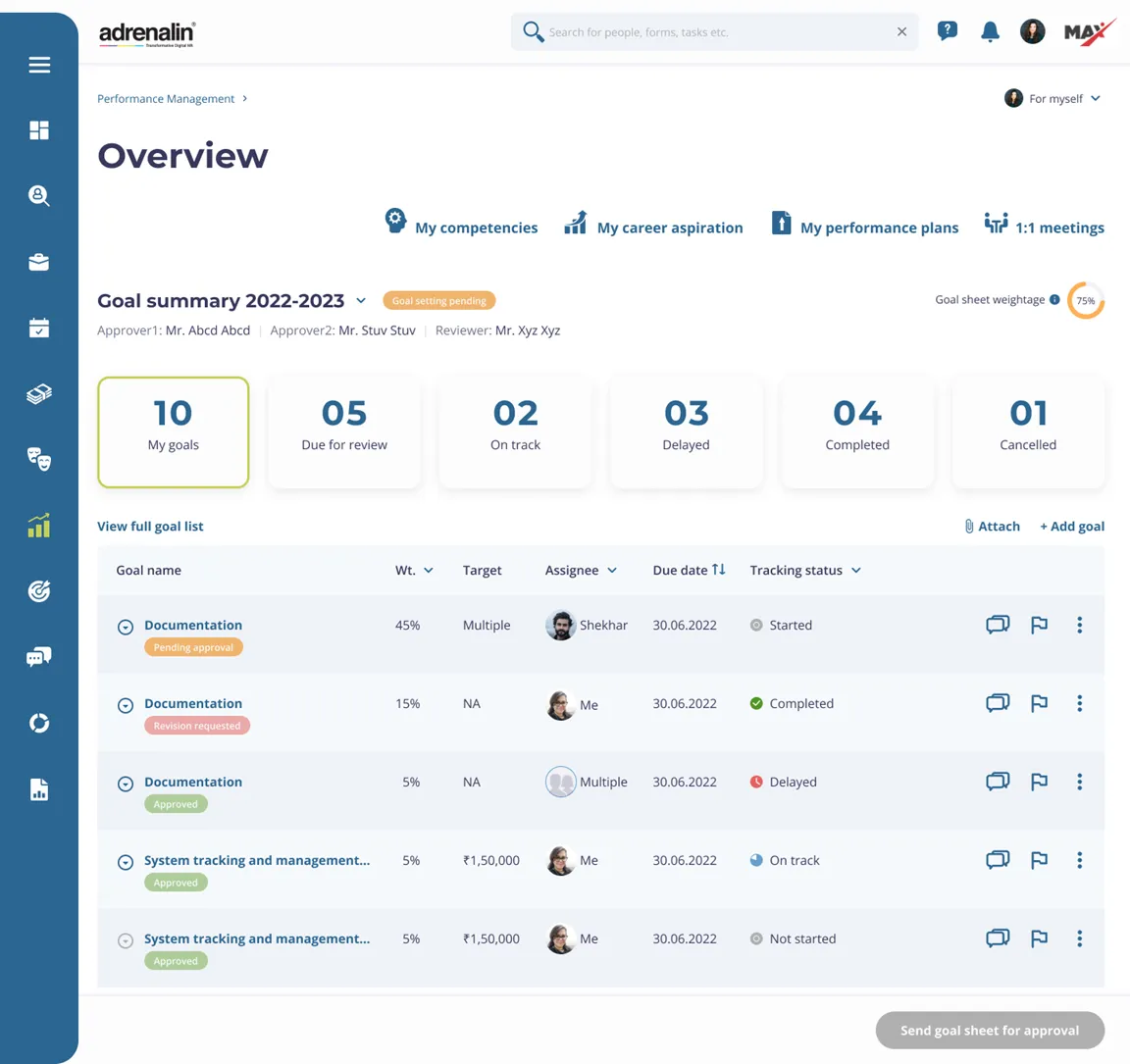The height and width of the screenshot is (1064, 1130).
Task: Select the Cancelled card
Action: pos(1028,432)
